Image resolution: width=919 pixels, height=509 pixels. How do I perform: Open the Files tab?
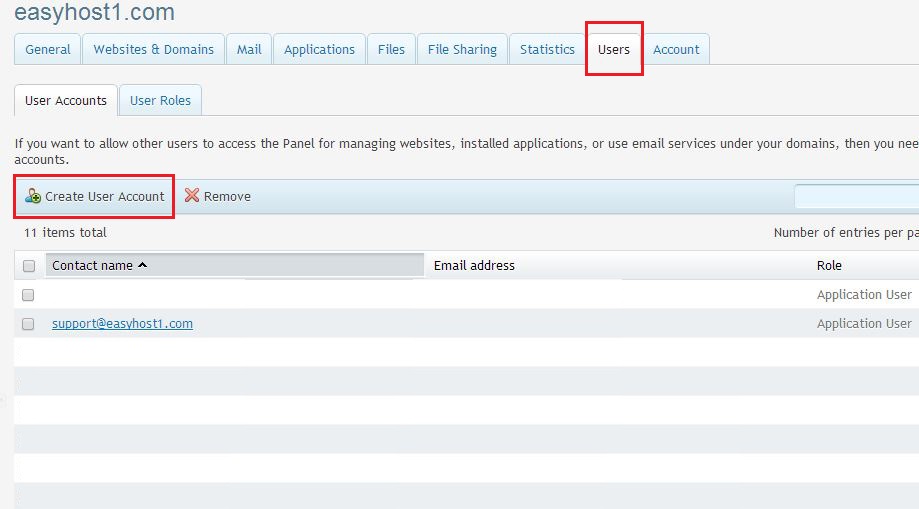click(x=391, y=49)
